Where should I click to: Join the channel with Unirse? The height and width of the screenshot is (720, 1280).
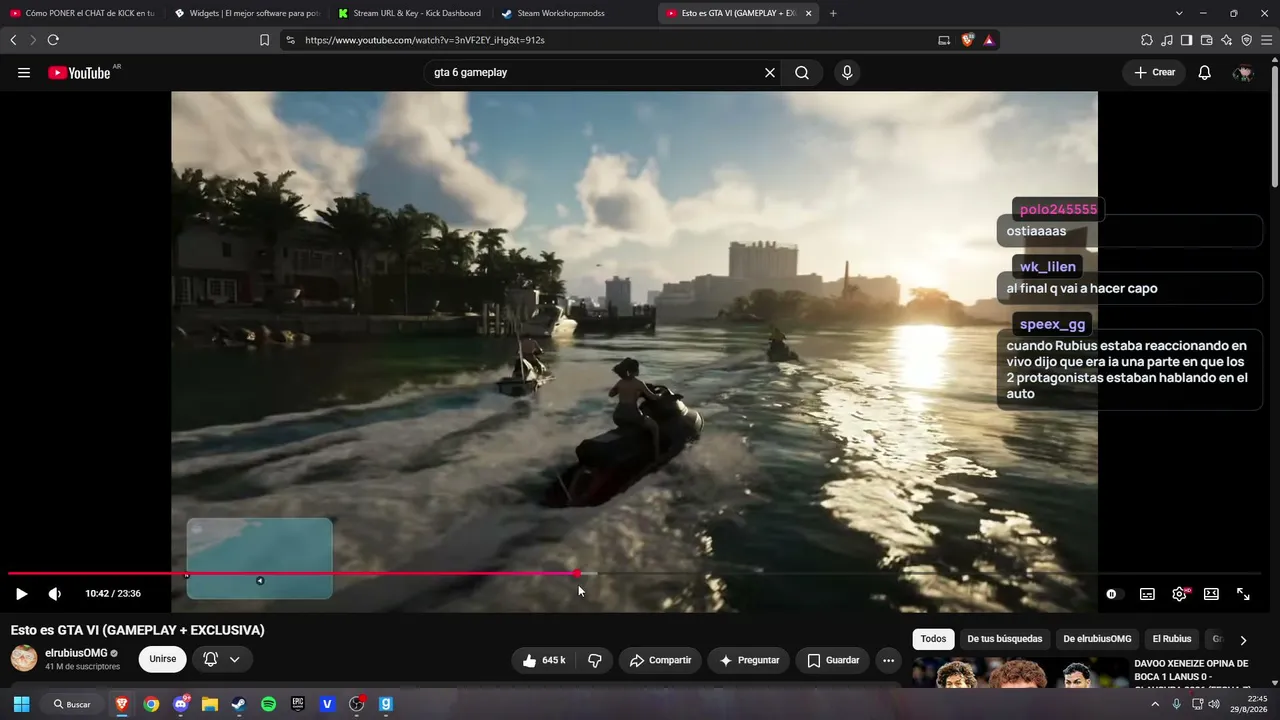(163, 659)
